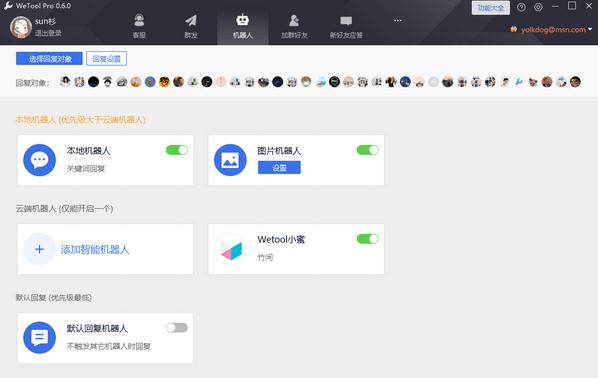Click the 默认回复机器人 message icon
598x378 pixels.
tap(40, 338)
